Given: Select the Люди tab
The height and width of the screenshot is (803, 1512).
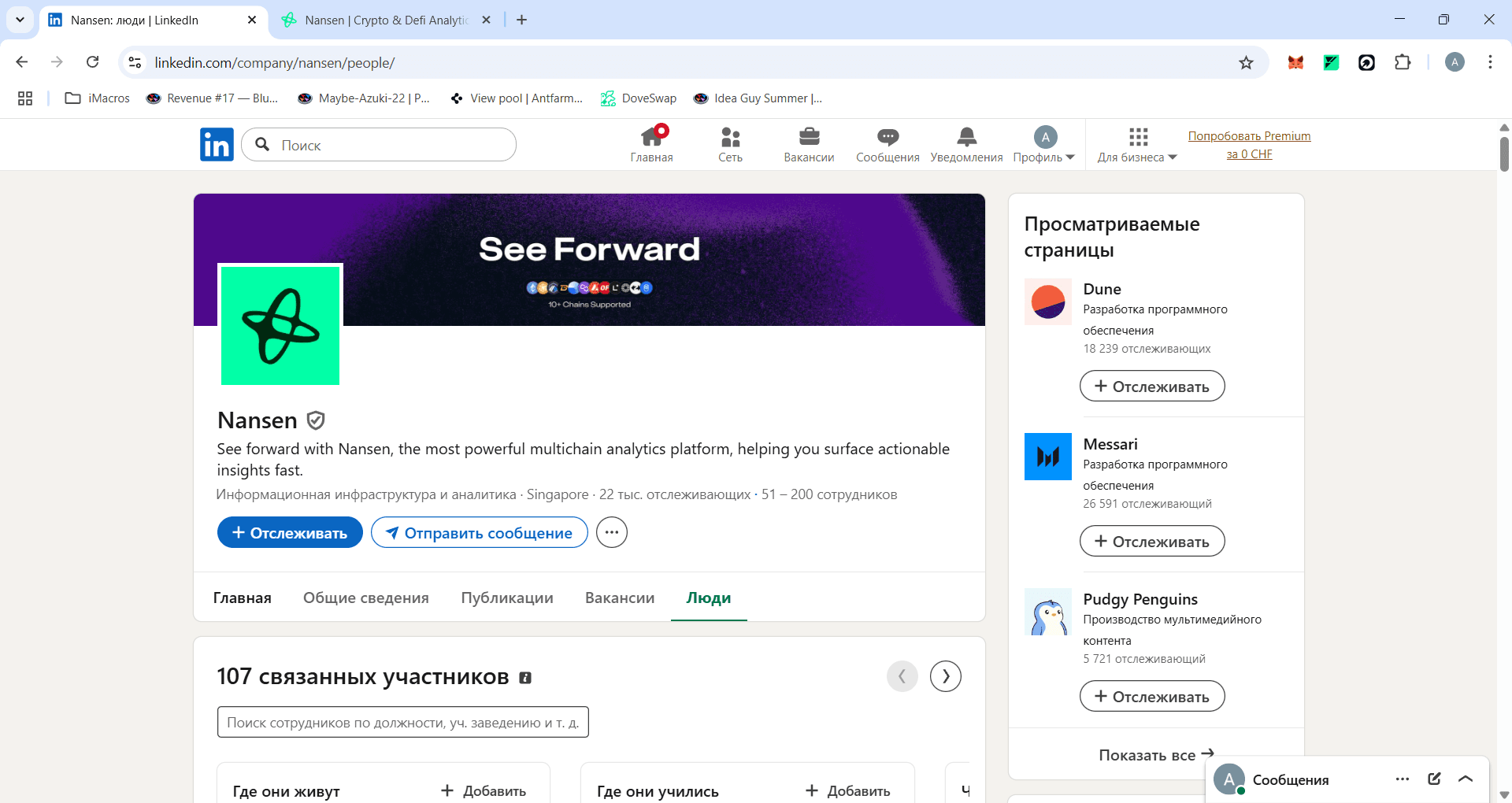Looking at the screenshot, I should pyautogui.click(x=709, y=598).
